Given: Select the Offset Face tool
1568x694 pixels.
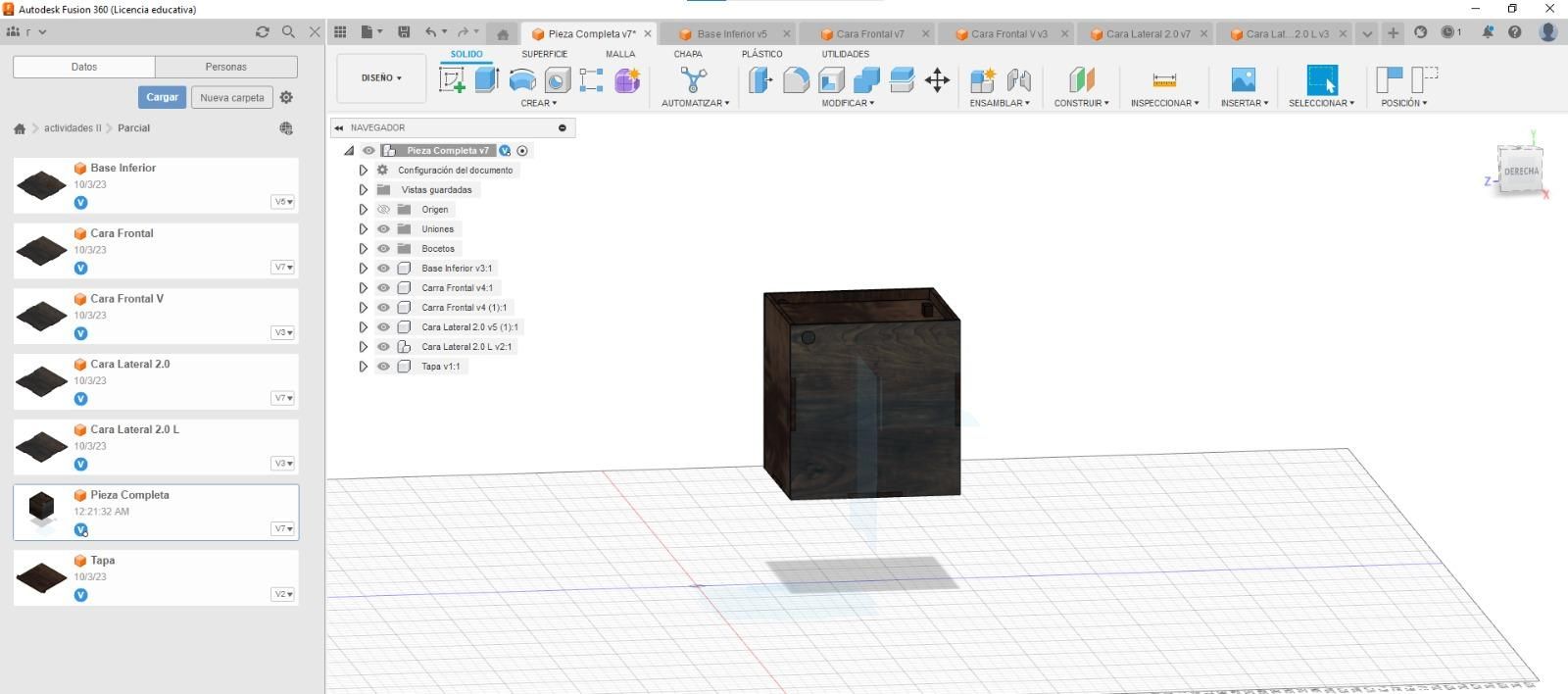Looking at the screenshot, I should pyautogui.click(x=902, y=79).
